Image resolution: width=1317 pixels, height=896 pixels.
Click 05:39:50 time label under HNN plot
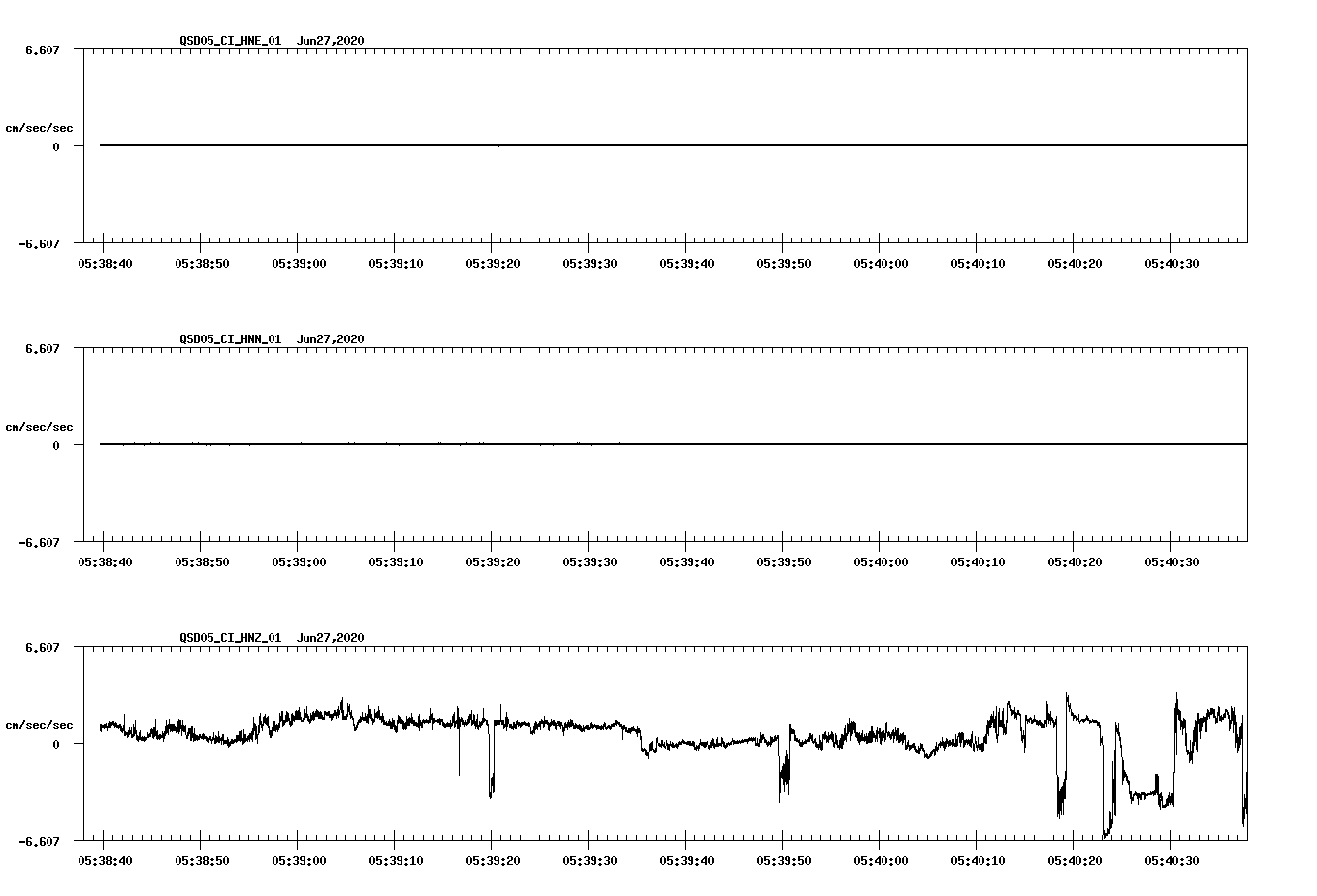coord(784,562)
